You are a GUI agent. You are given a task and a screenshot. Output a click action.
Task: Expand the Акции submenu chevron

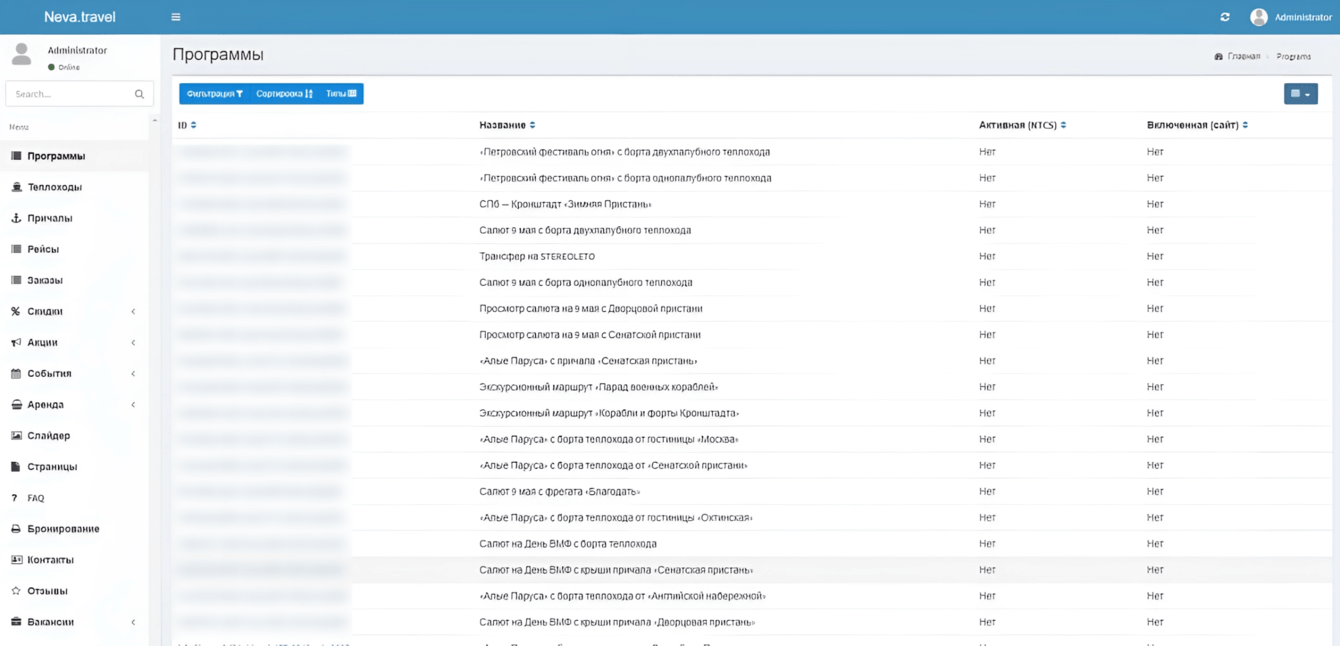click(x=133, y=342)
